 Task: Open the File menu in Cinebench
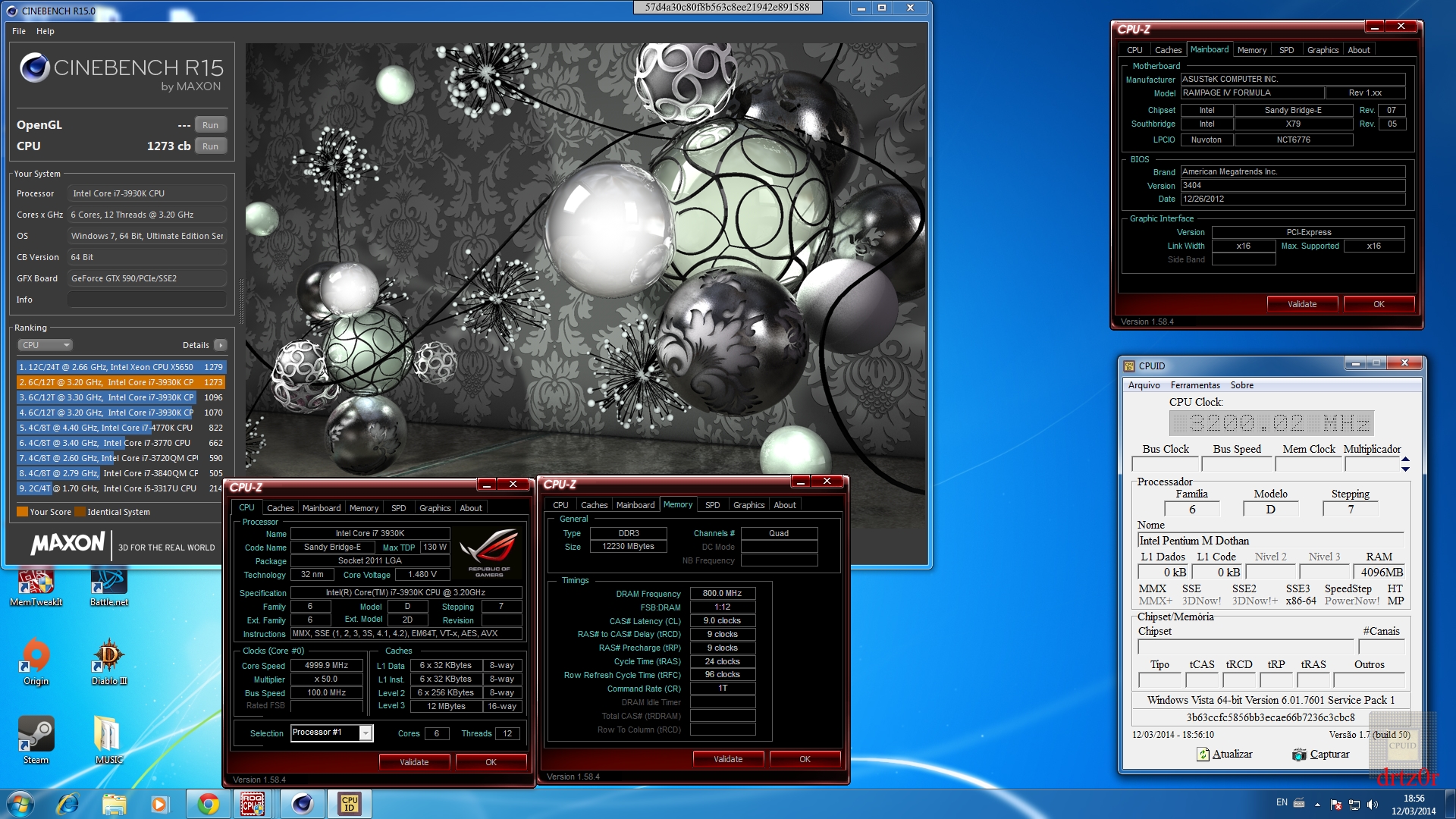click(x=19, y=31)
